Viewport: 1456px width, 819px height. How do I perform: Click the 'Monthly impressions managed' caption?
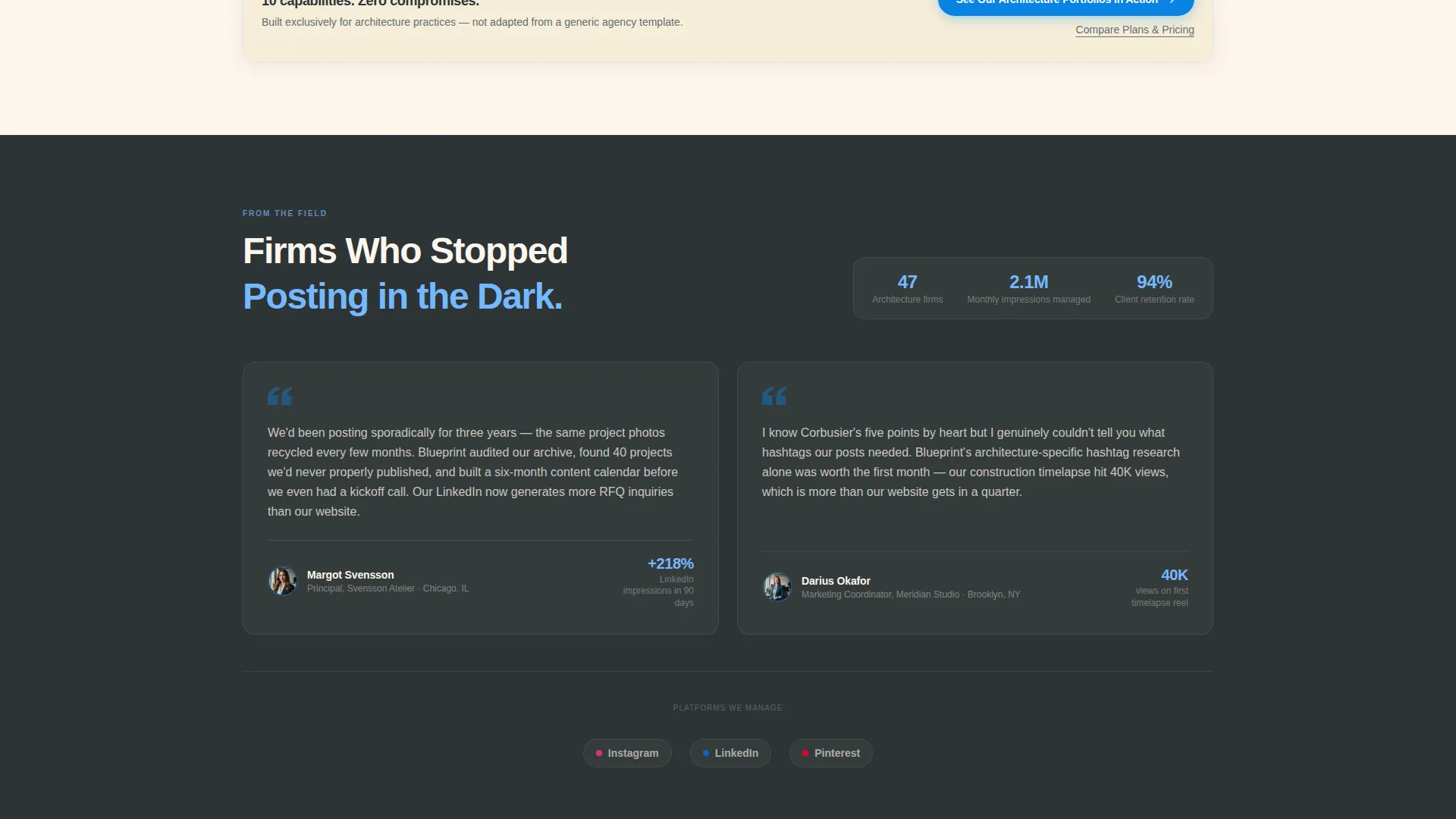[x=1029, y=300]
